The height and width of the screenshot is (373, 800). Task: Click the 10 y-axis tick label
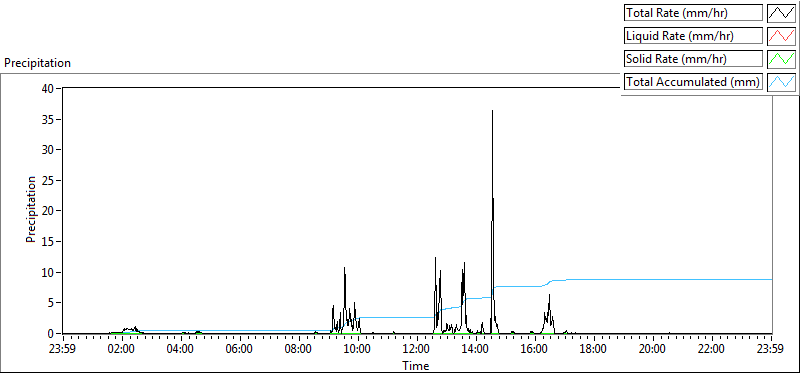tap(49, 272)
